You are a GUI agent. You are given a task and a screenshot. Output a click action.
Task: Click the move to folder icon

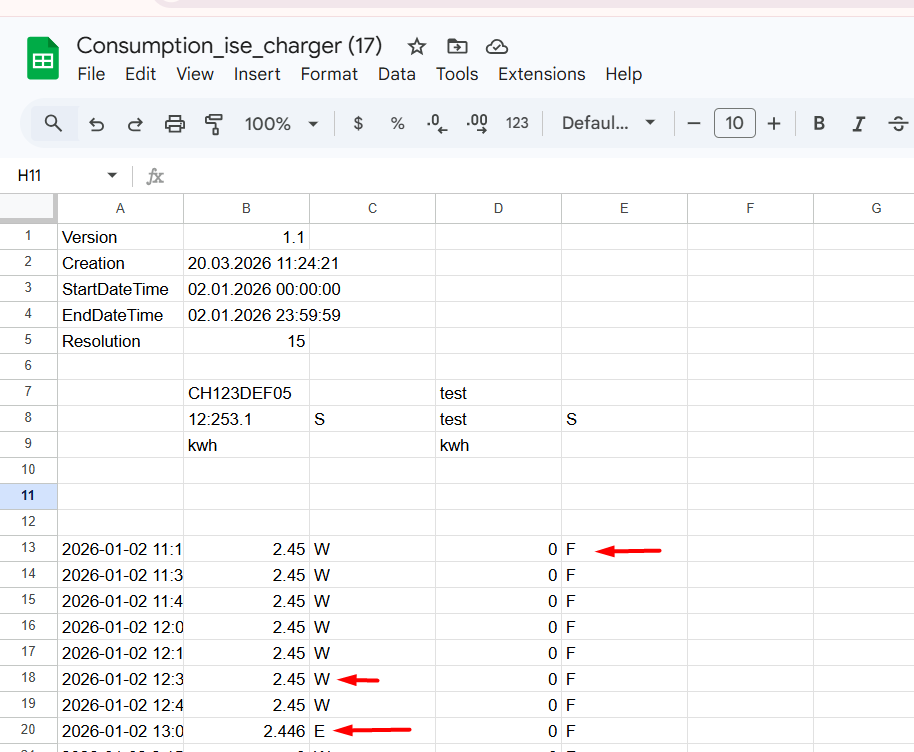coord(457,46)
